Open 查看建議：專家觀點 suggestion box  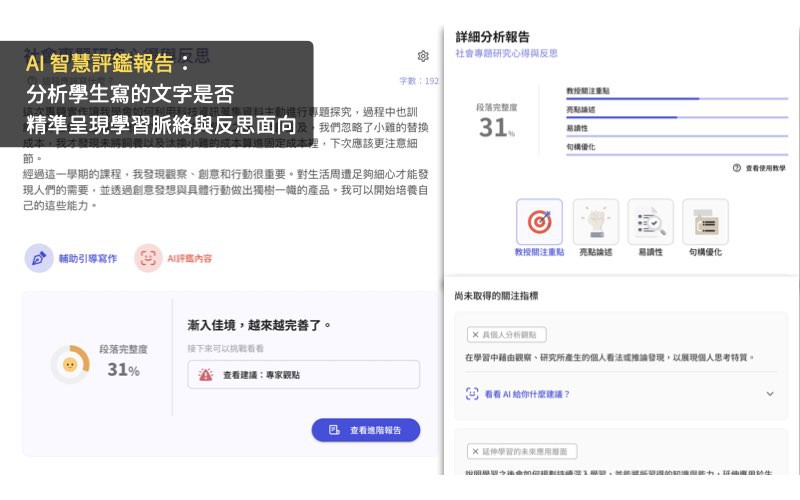point(303,375)
